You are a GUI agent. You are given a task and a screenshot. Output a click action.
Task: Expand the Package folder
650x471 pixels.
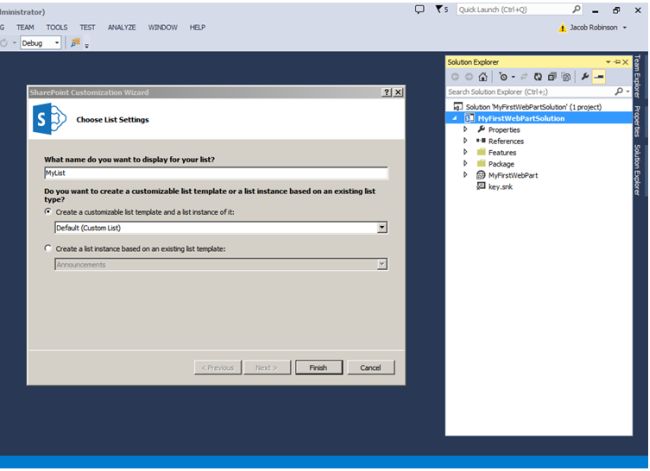465,163
